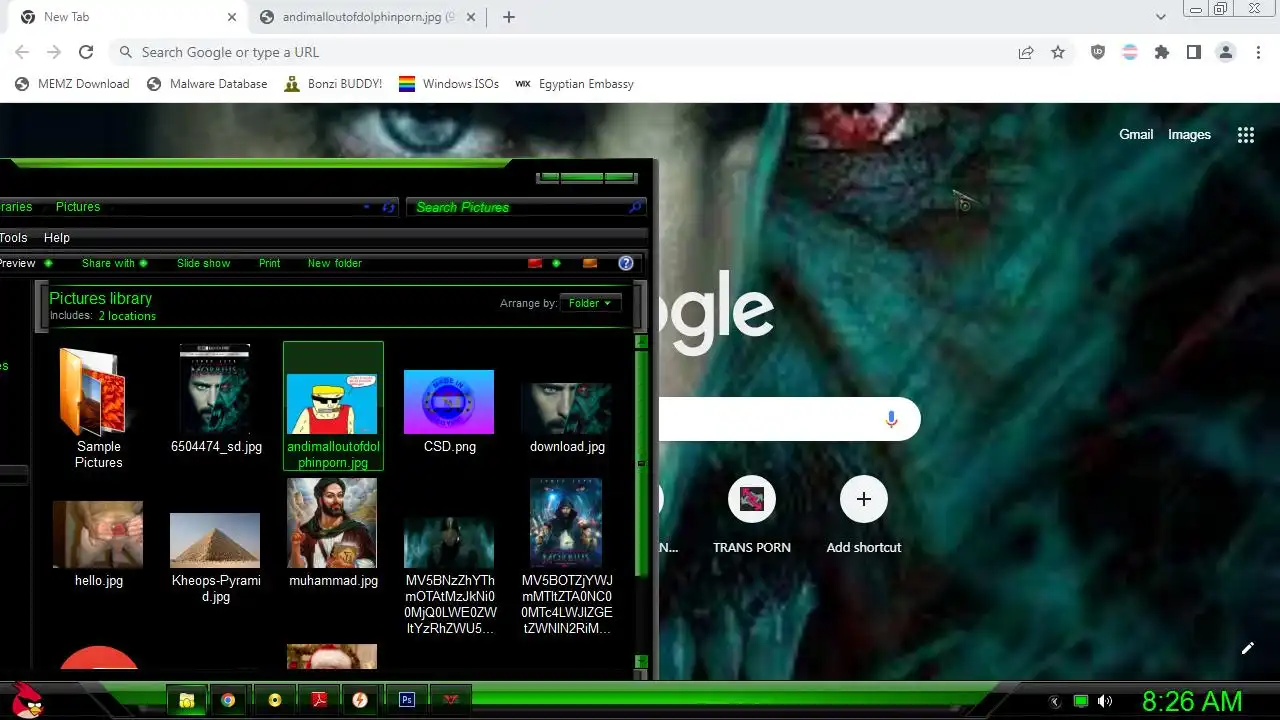Viewport: 1280px width, 720px height.
Task: Open the Malware Database bookmark
Action: point(207,84)
